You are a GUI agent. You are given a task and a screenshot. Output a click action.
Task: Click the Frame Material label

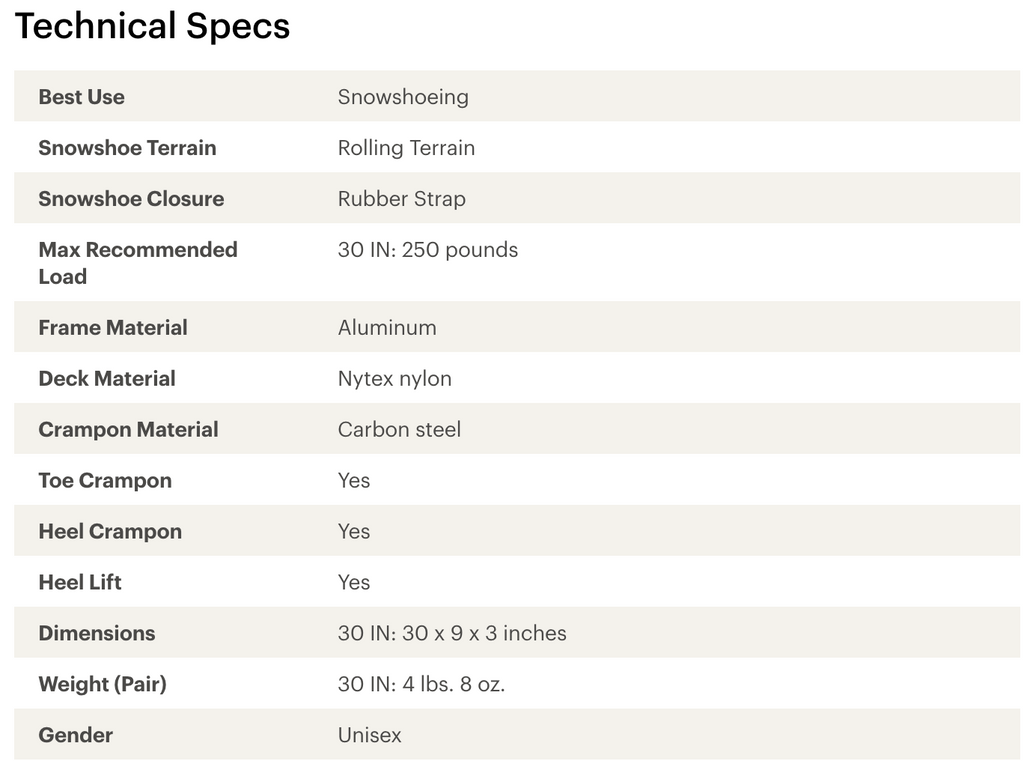(x=113, y=328)
